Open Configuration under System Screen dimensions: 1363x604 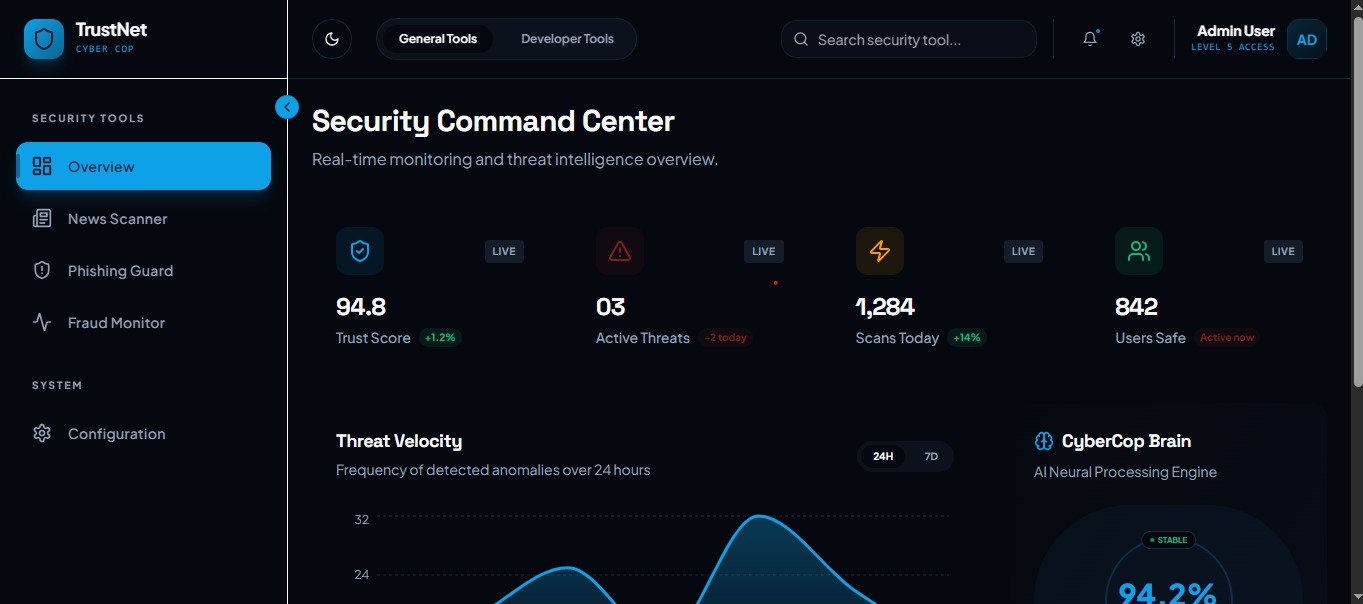(x=116, y=433)
